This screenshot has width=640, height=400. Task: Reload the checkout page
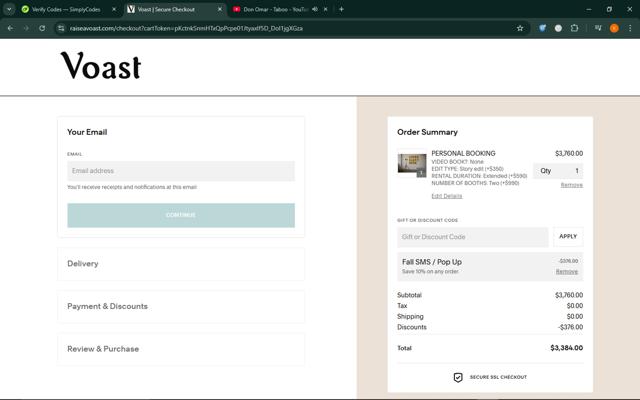tap(42, 28)
